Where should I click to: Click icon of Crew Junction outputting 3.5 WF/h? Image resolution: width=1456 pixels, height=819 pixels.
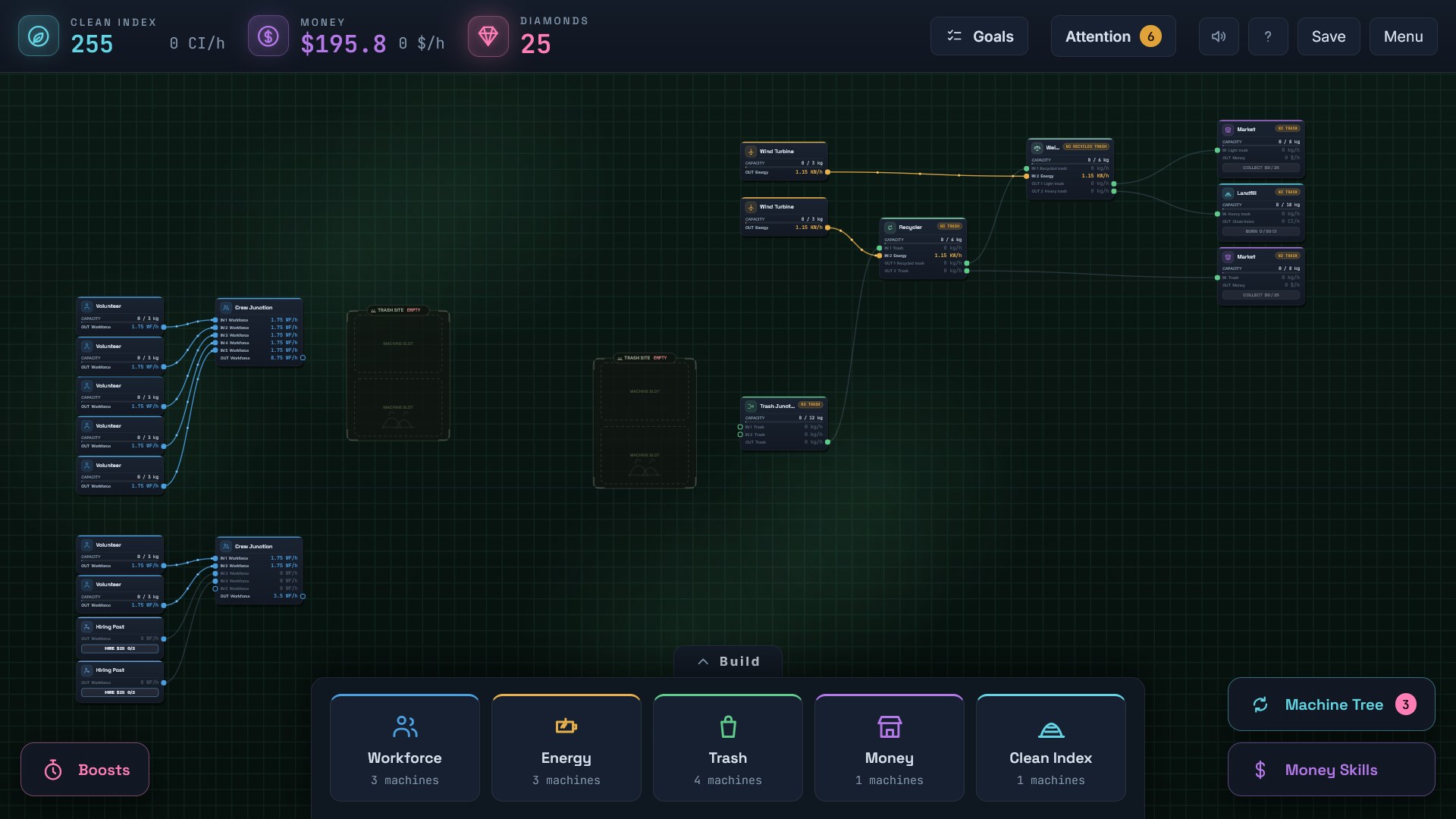[x=226, y=546]
